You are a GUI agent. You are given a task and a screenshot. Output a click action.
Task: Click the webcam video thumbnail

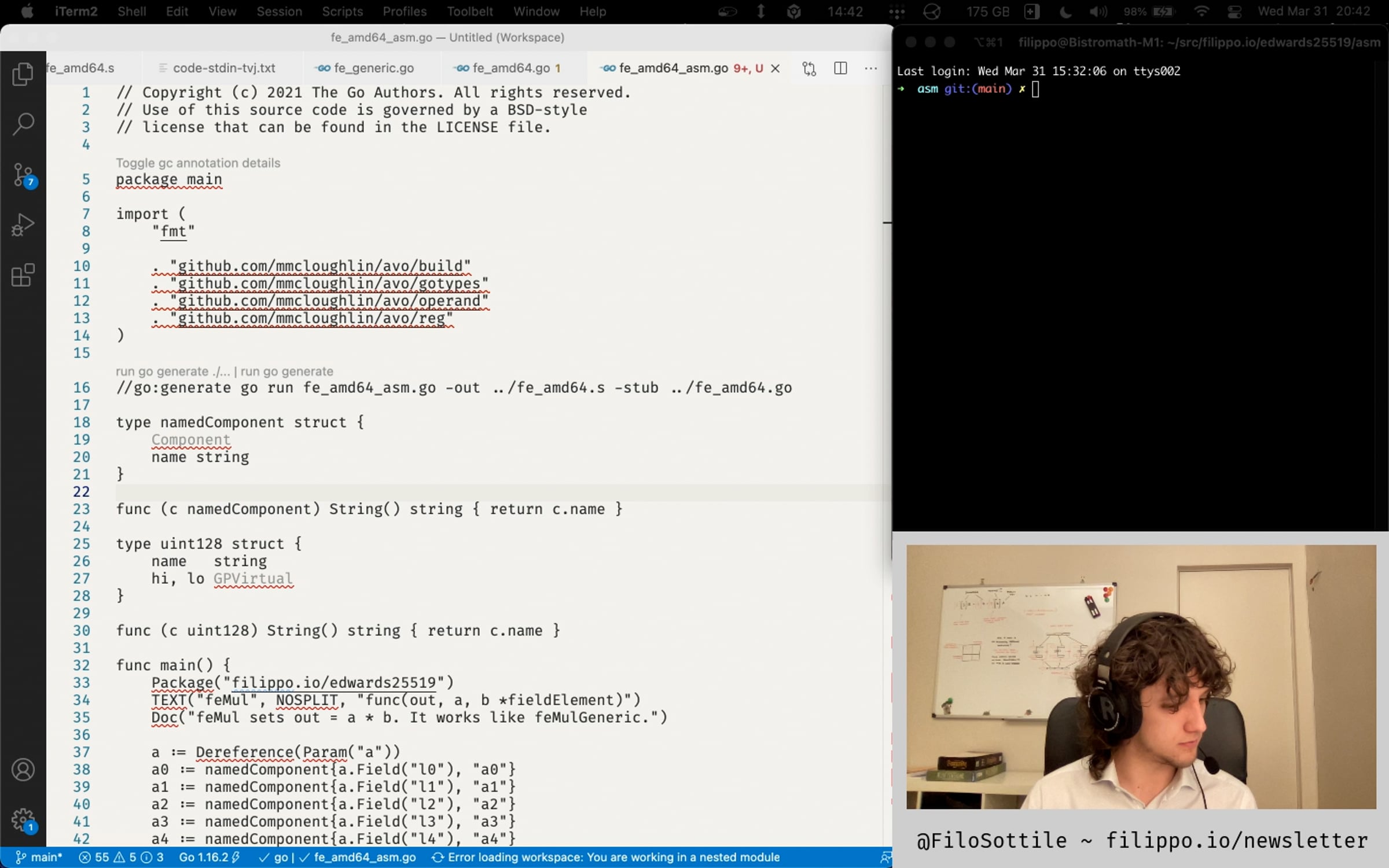[1141, 676]
